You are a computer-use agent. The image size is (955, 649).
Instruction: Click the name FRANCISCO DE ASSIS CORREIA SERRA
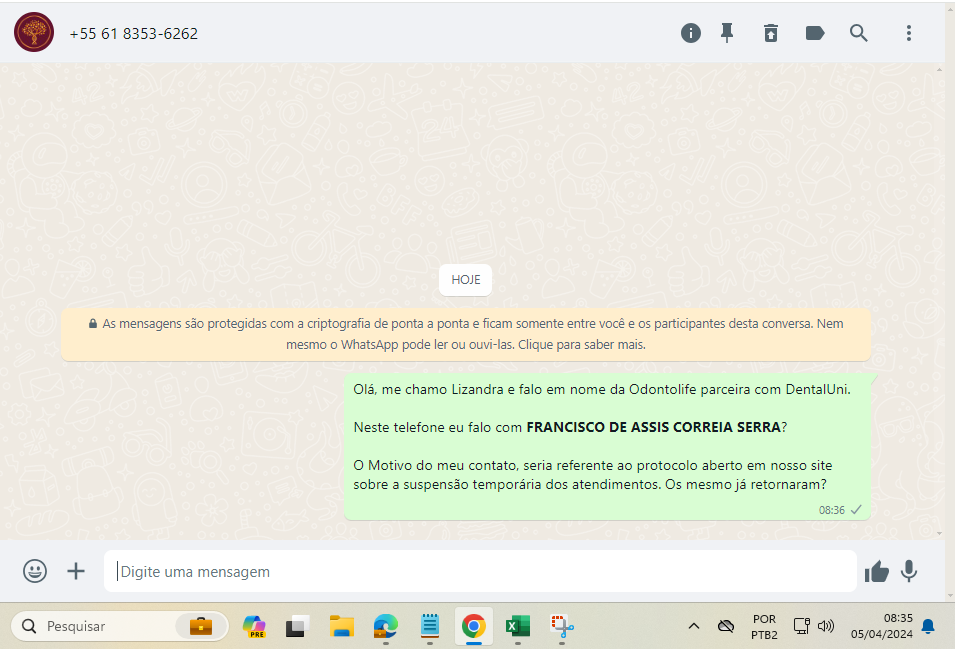point(654,427)
